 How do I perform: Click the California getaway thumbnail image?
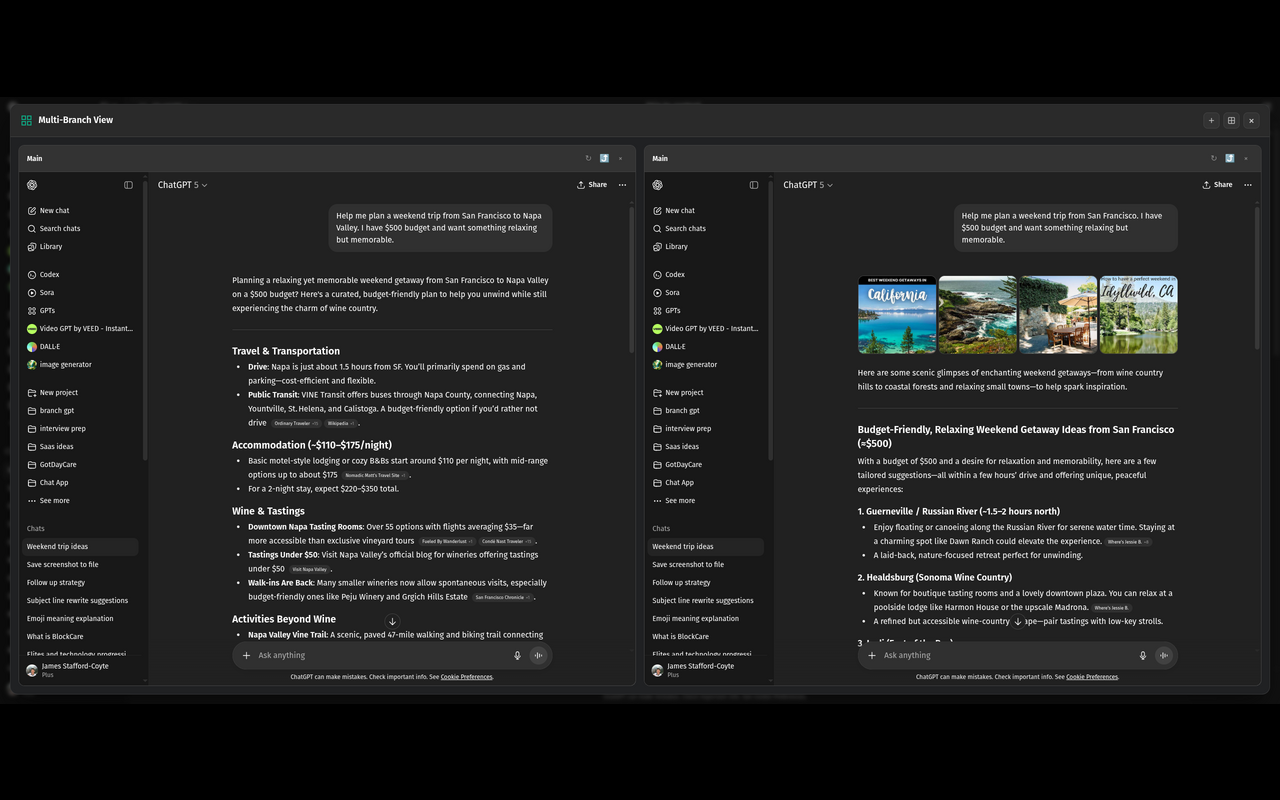(897, 315)
